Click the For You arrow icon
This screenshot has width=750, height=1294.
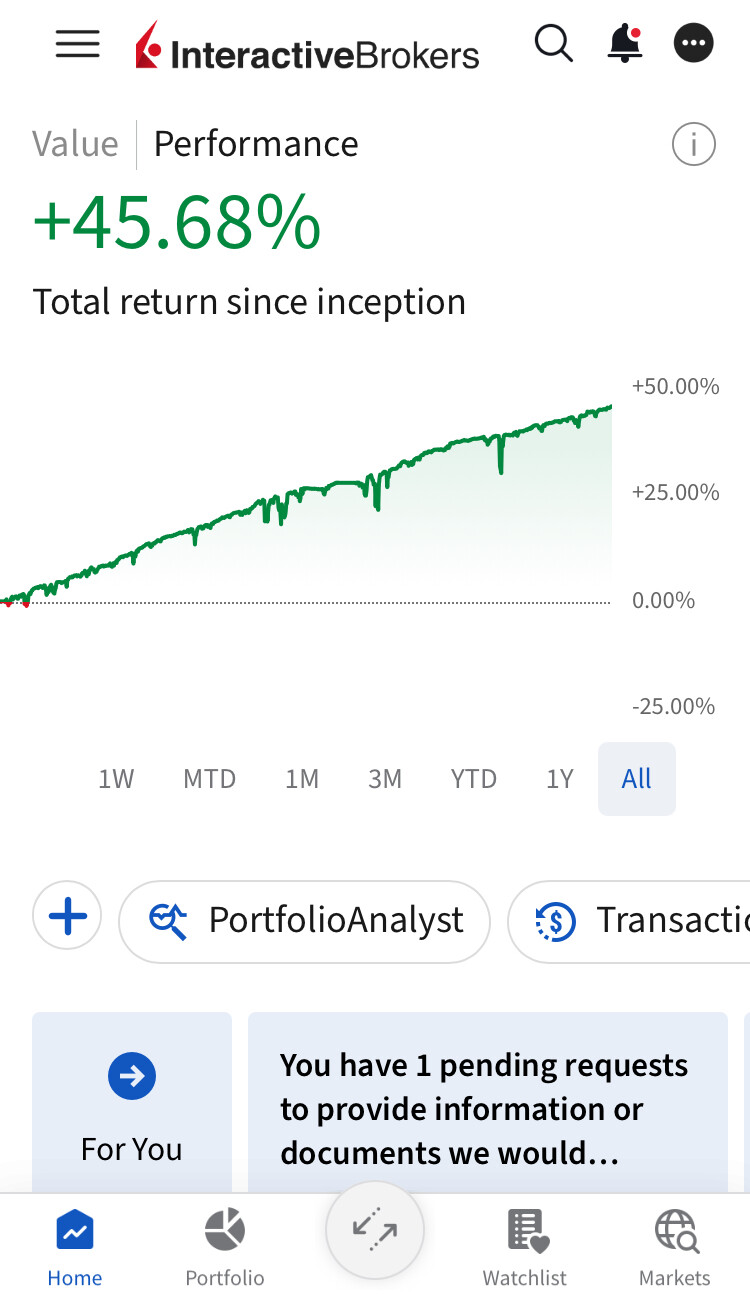[131, 1076]
